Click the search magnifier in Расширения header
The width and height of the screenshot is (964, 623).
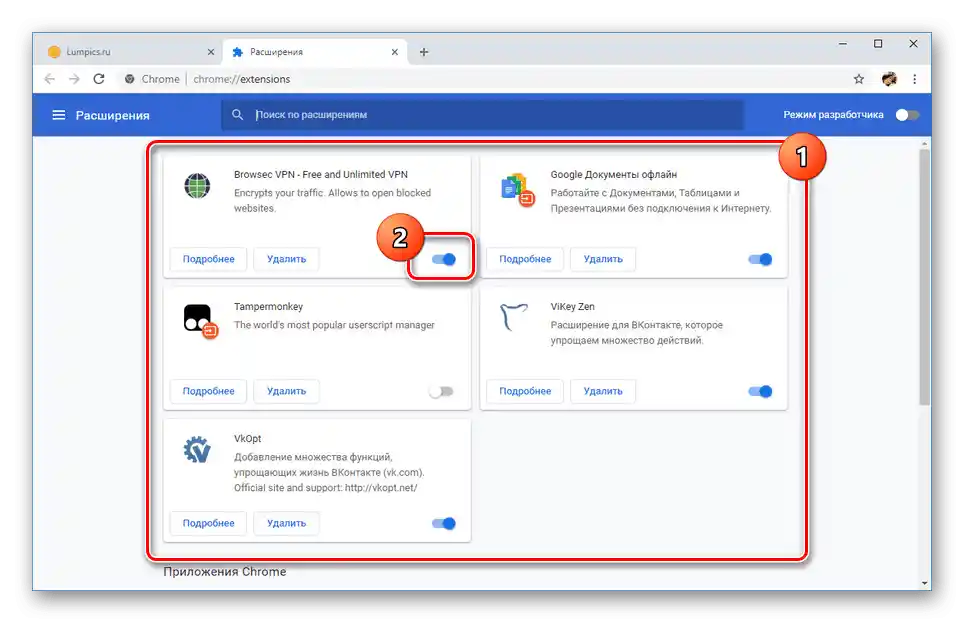click(237, 114)
